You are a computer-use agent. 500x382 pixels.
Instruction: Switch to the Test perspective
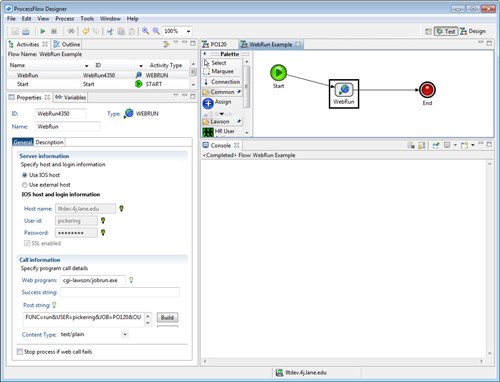446,31
